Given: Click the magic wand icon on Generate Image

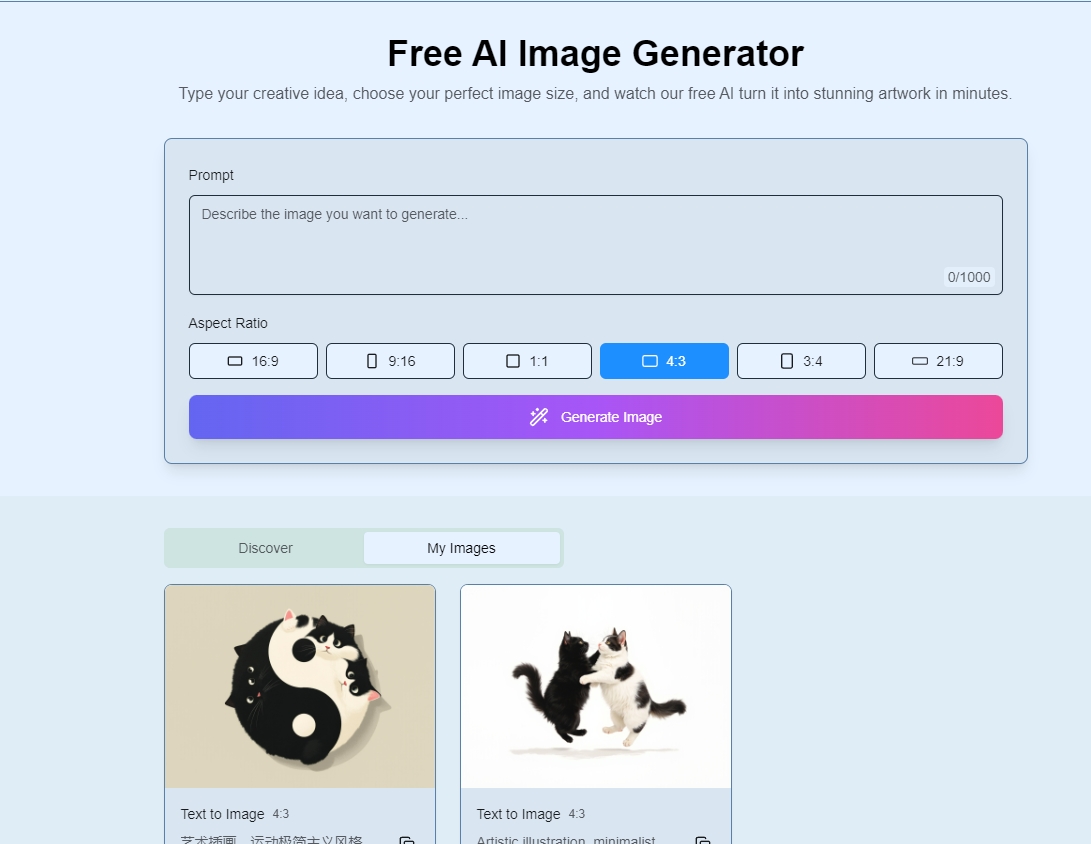Looking at the screenshot, I should 539,417.
